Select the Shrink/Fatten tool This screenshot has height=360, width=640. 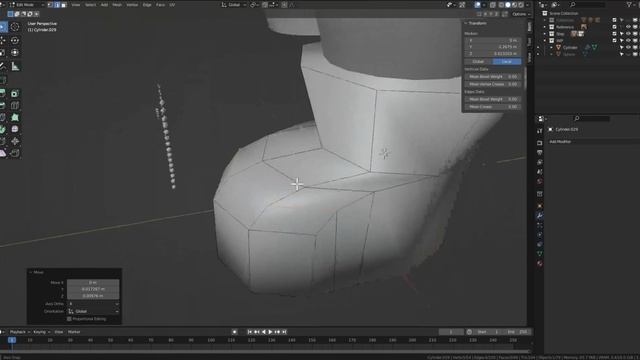[x=15, y=141]
